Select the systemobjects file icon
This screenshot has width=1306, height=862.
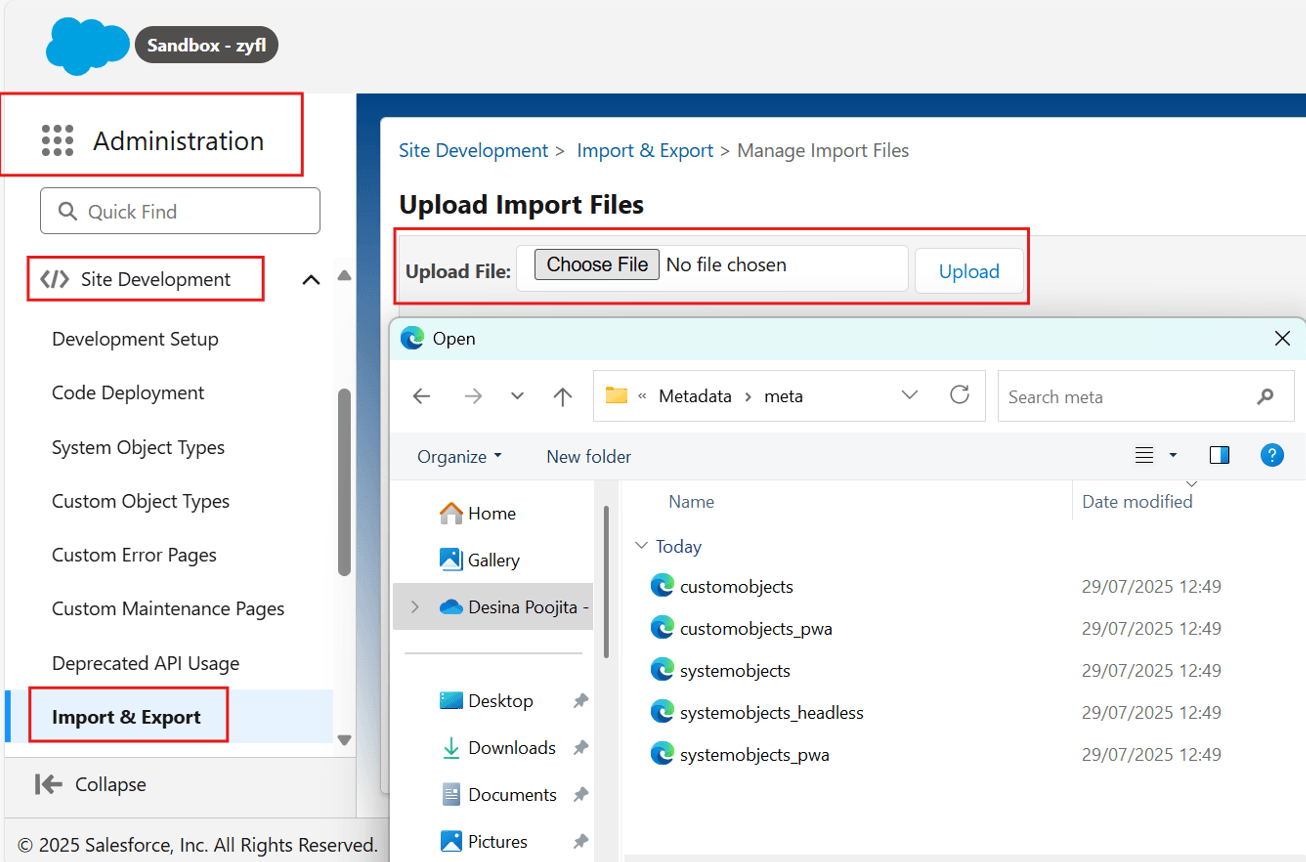[x=662, y=670]
